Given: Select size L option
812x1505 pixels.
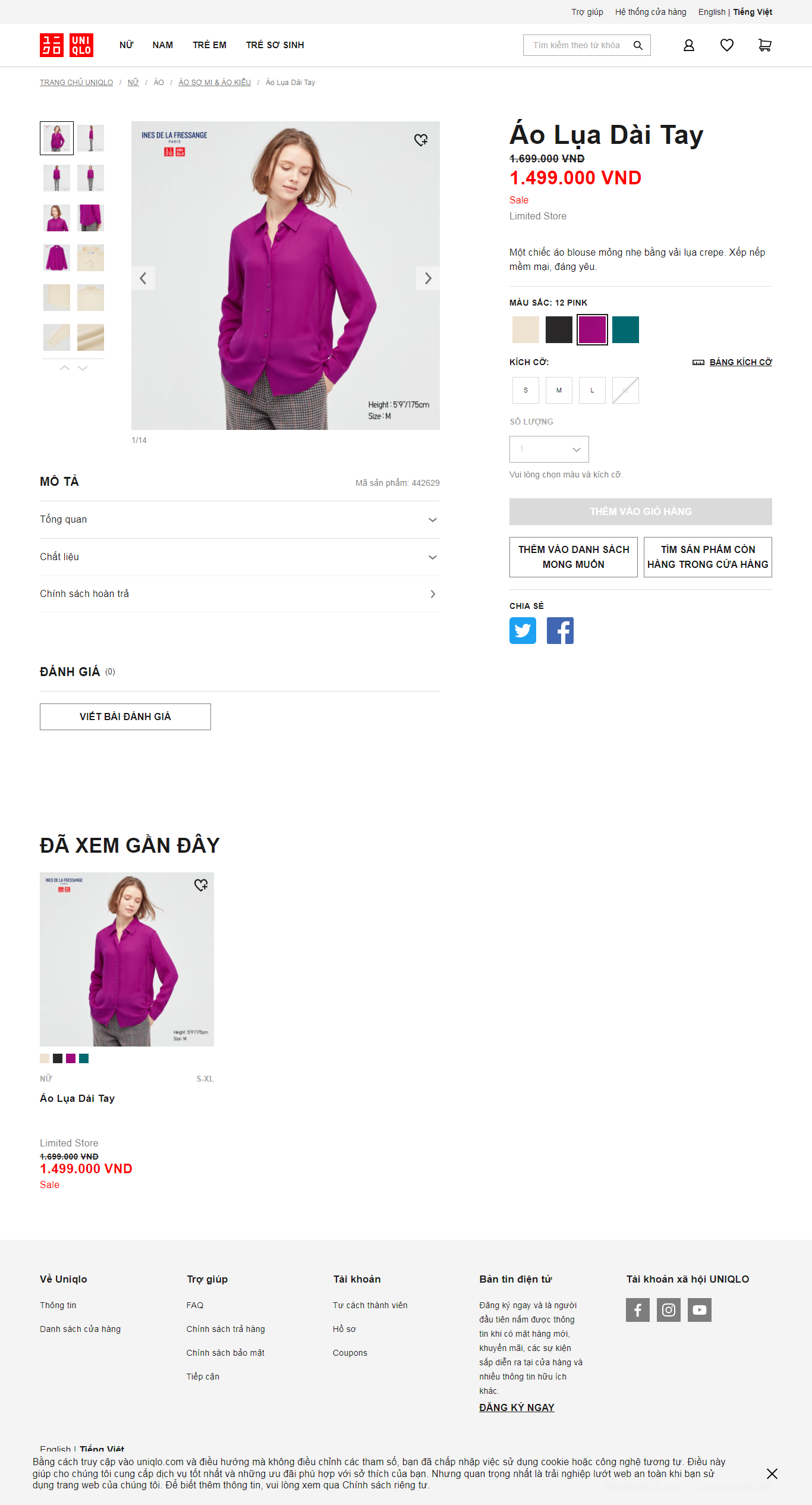Looking at the screenshot, I should tap(592, 391).
